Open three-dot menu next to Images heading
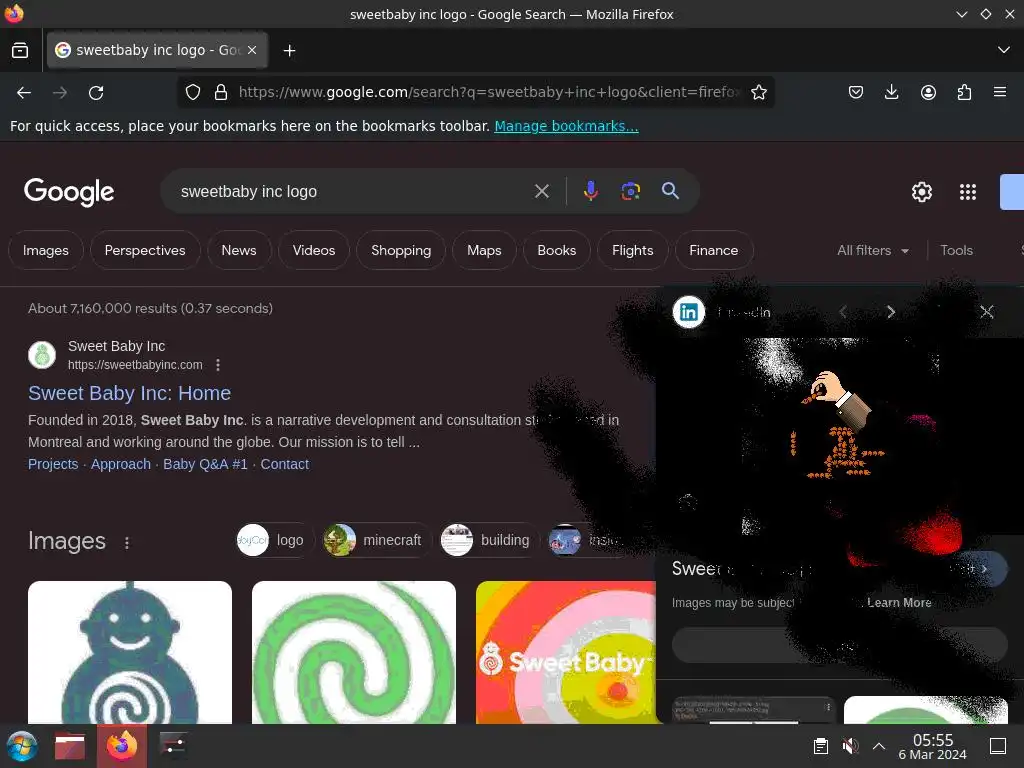The height and width of the screenshot is (768, 1024). [127, 542]
